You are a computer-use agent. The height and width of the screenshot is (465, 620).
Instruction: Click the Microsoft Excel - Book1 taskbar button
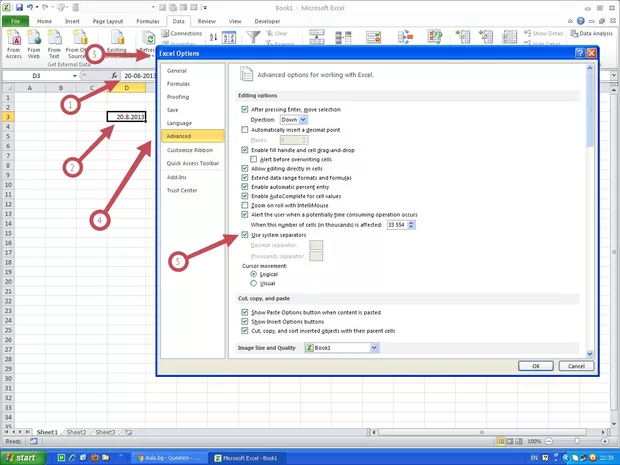(246, 458)
